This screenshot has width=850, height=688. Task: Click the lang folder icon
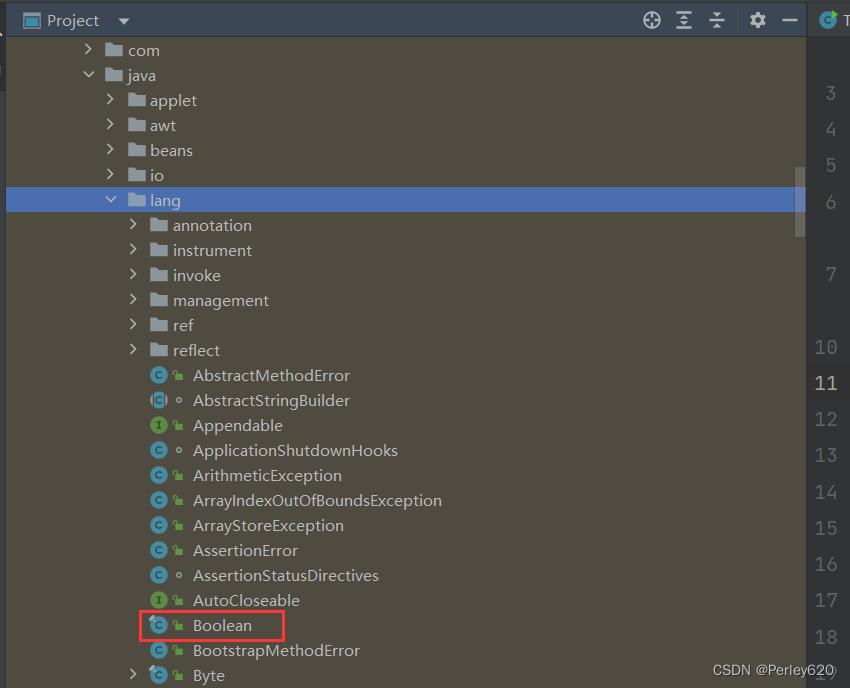tap(137, 200)
